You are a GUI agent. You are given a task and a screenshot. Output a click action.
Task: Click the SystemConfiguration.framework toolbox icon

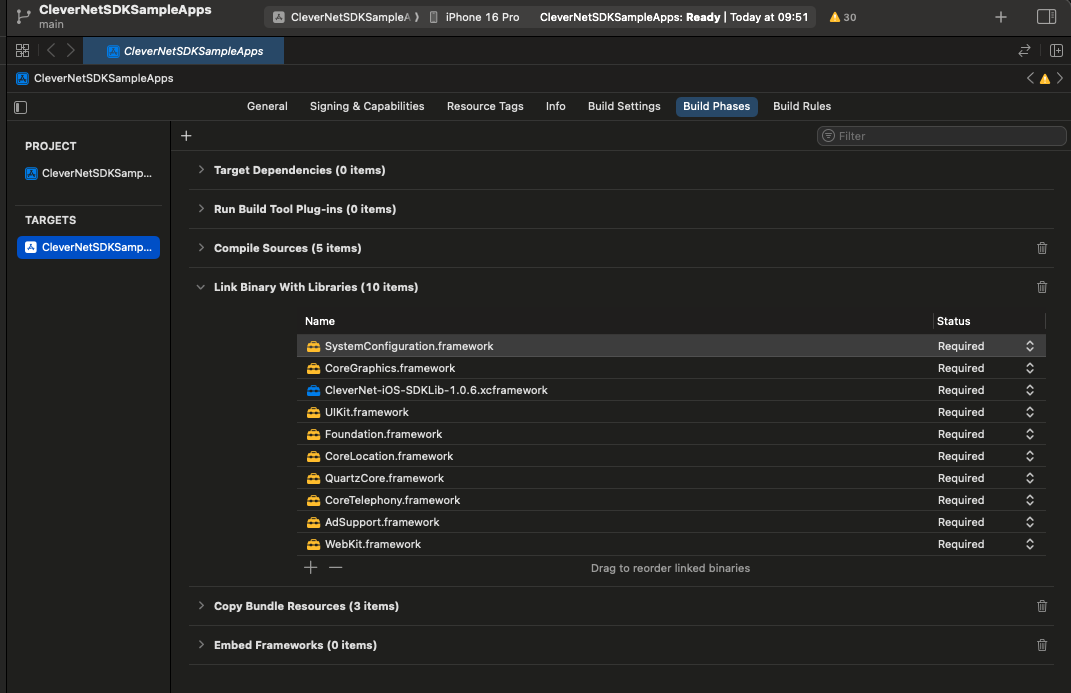tap(314, 346)
